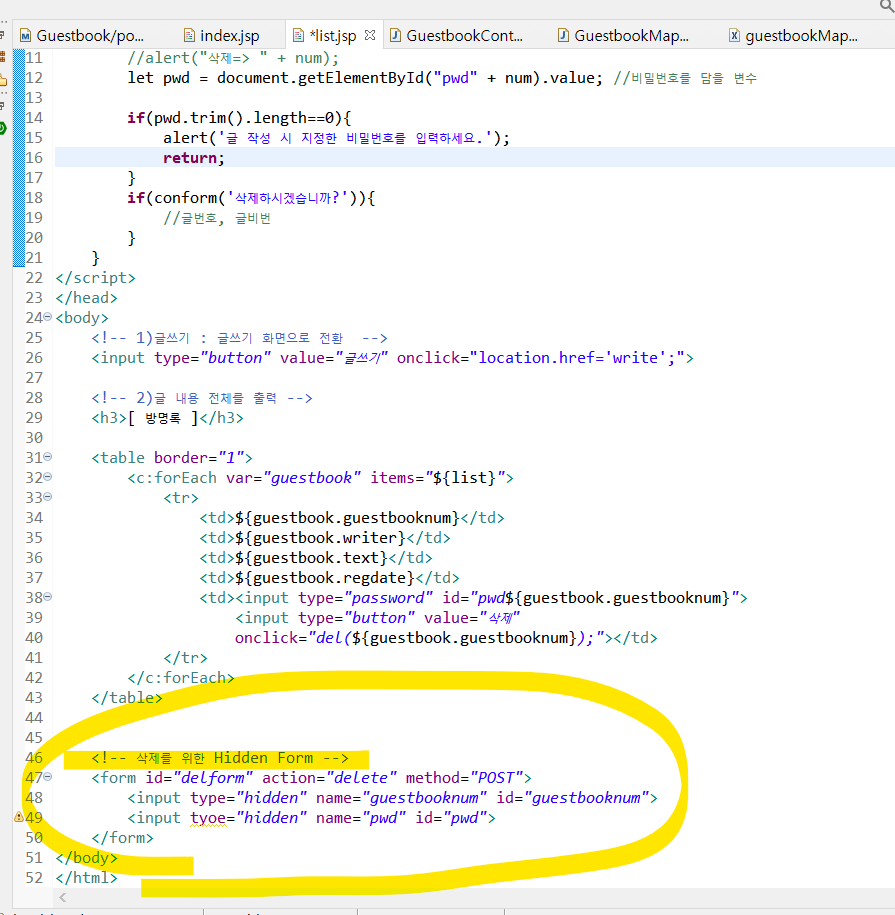Click line number 16 in the gutter
This screenshot has width=895, height=915.
pyautogui.click(x=34, y=158)
